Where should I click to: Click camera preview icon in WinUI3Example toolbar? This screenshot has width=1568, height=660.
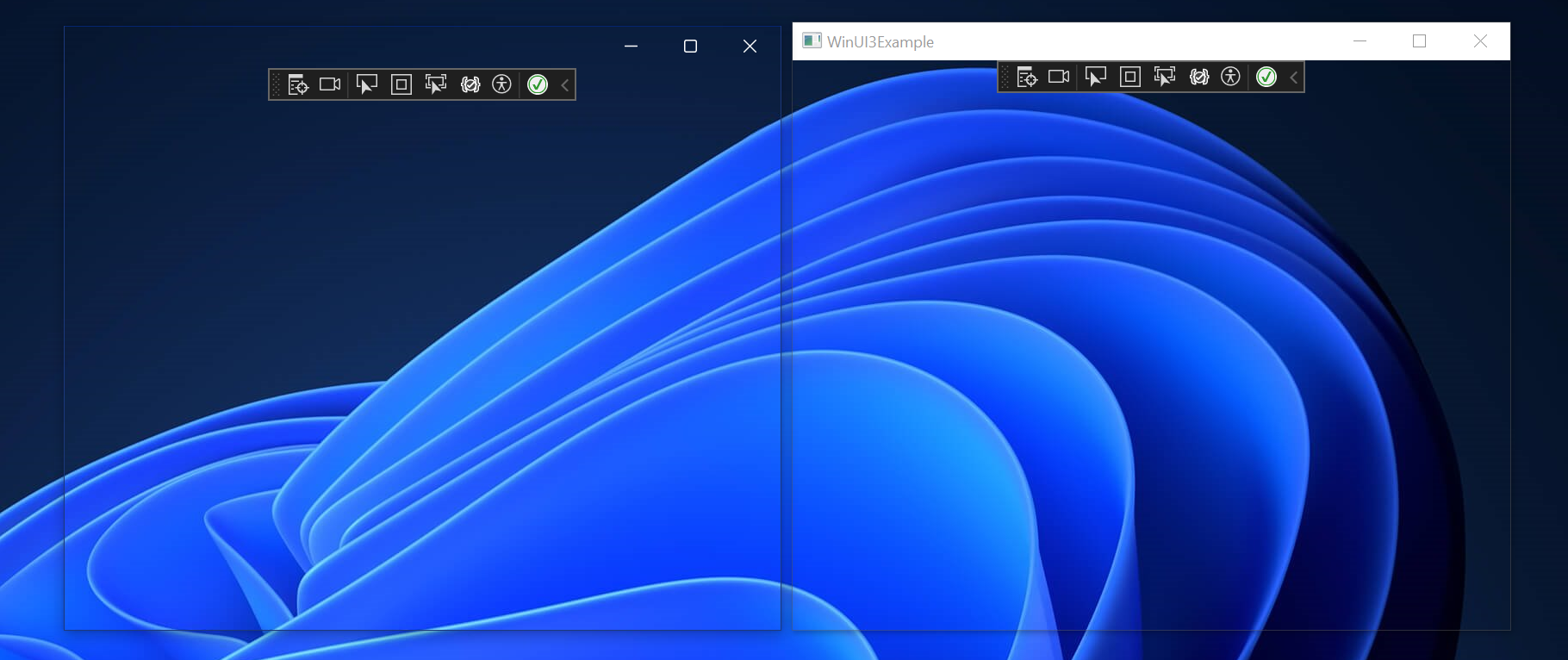[1059, 77]
